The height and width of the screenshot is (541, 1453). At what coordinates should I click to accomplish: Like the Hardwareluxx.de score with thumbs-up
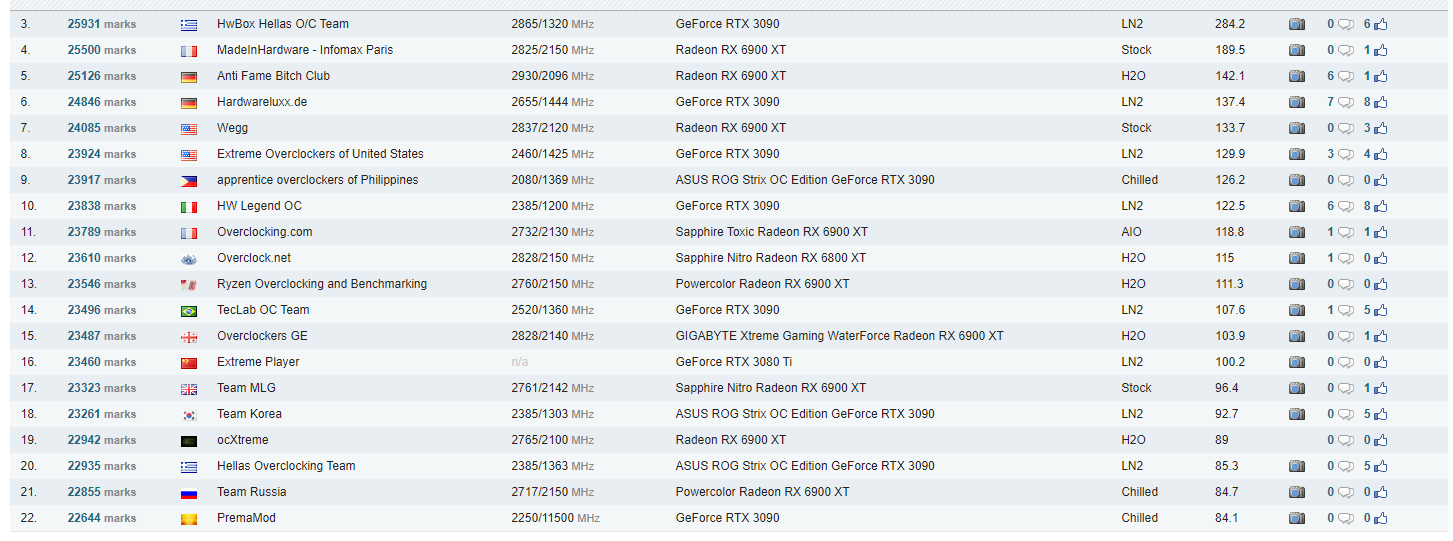(x=1380, y=102)
